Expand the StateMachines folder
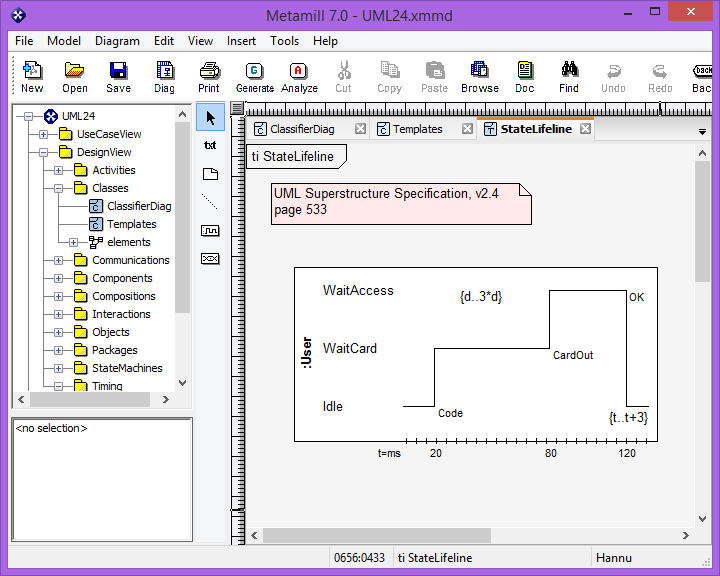 58,368
